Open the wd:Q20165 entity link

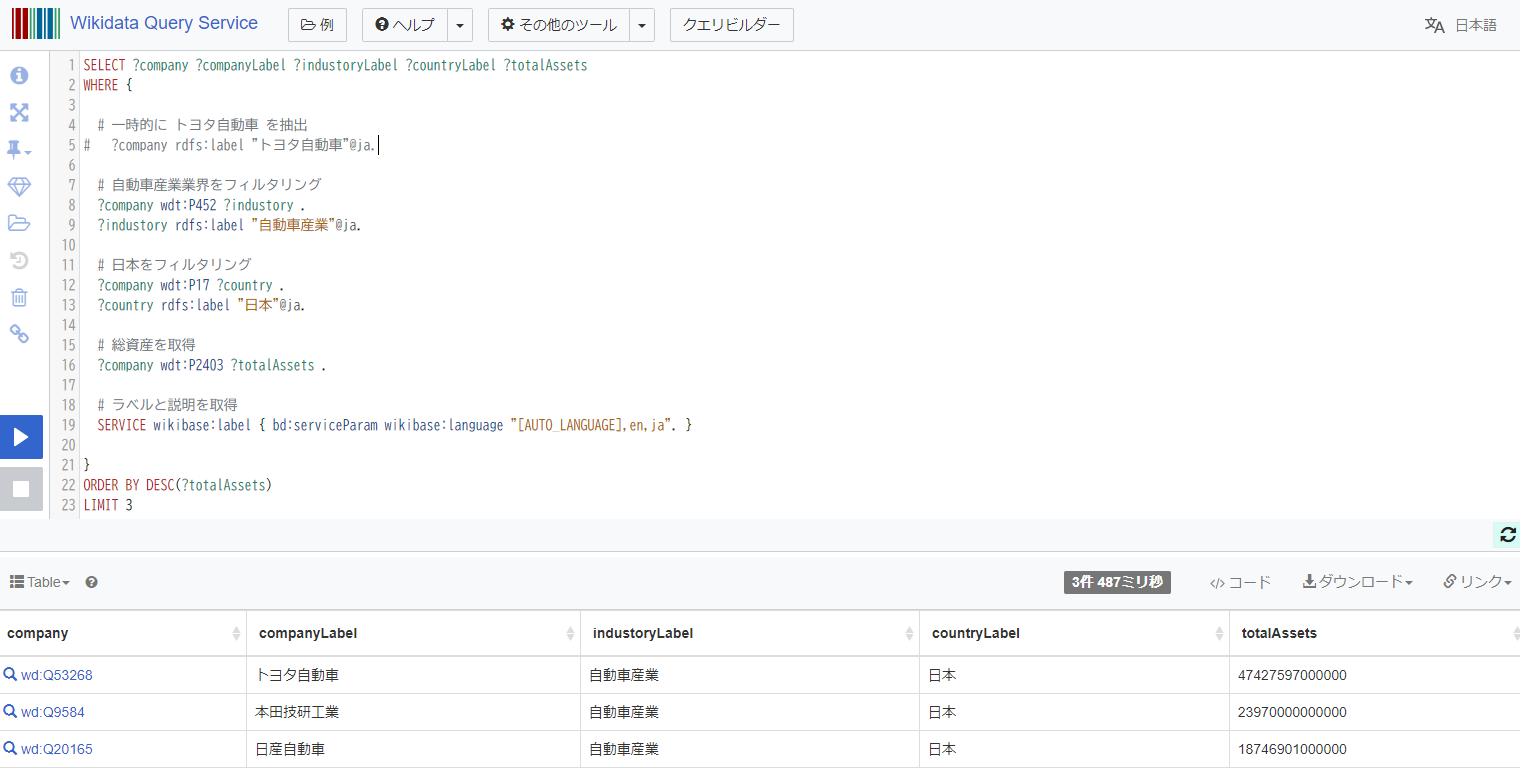point(57,749)
